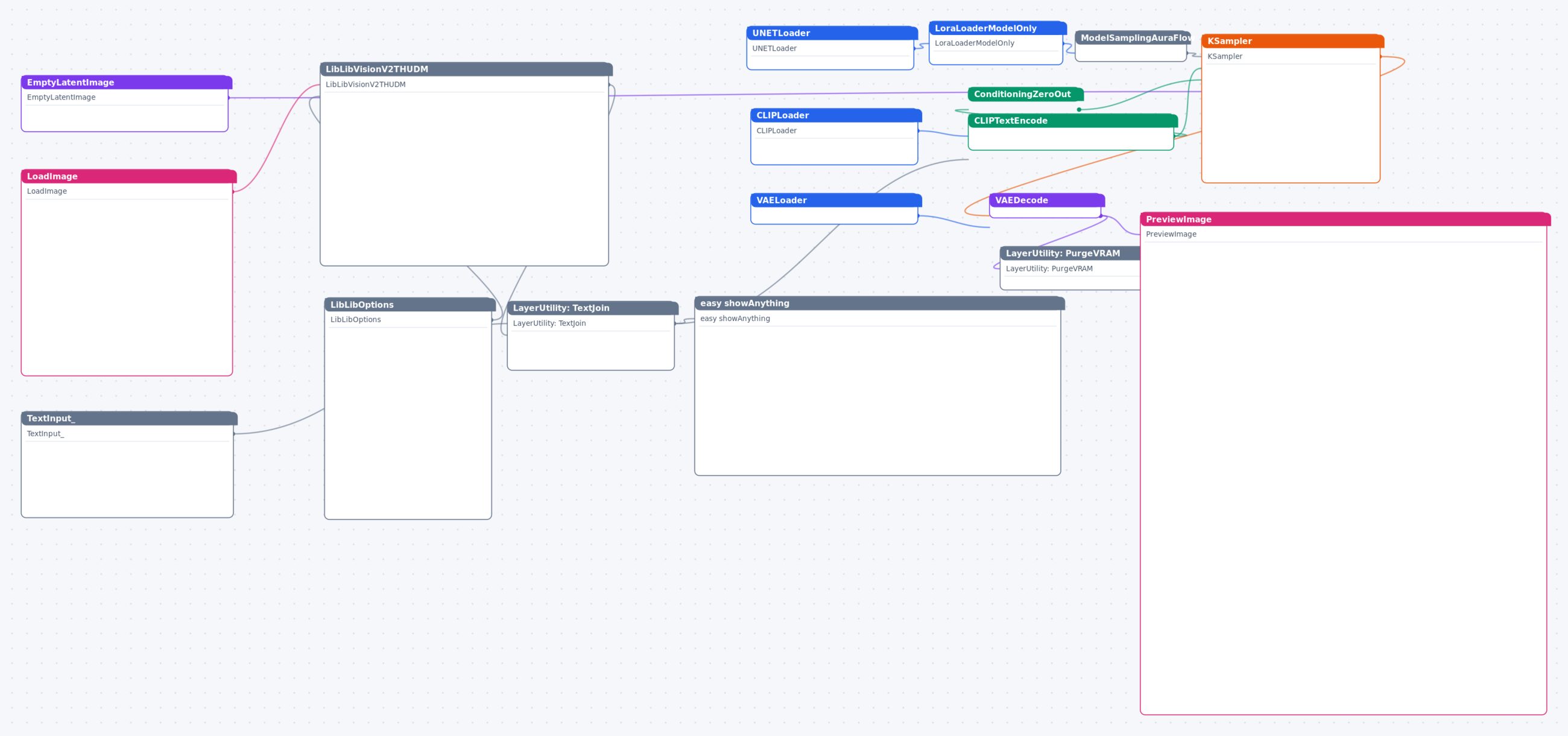
Task: Click the TextInput_ body label text
Action: click(46, 433)
